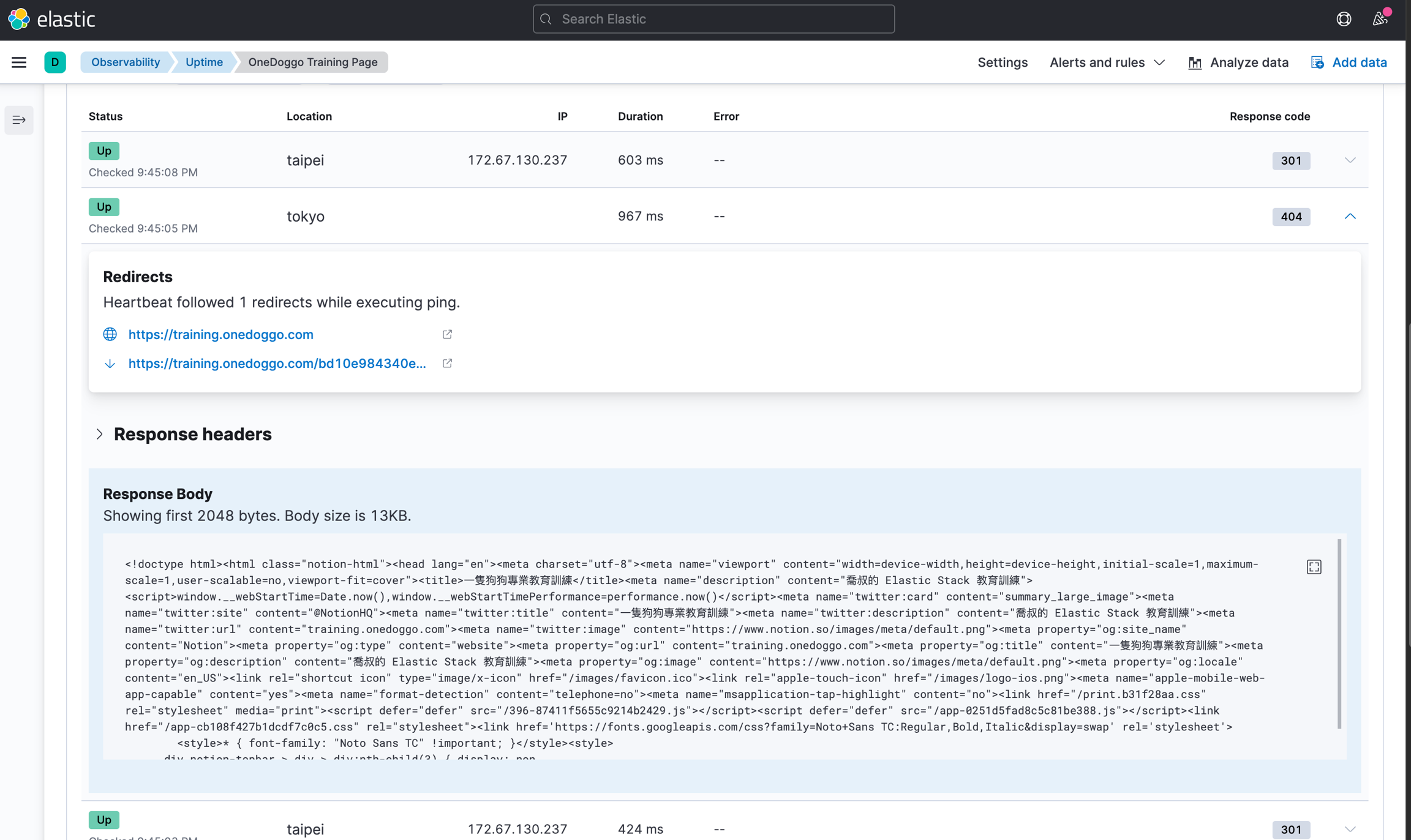Click the Search Elastic field

713,19
